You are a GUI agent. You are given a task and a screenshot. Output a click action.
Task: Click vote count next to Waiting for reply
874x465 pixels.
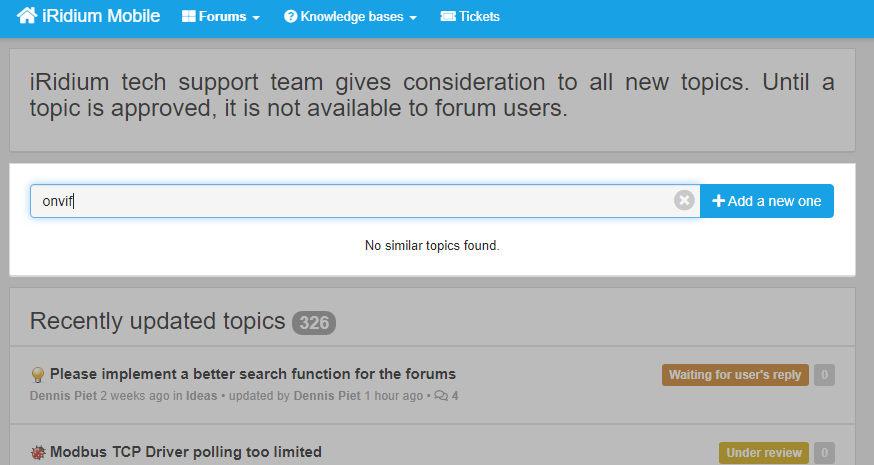point(824,375)
